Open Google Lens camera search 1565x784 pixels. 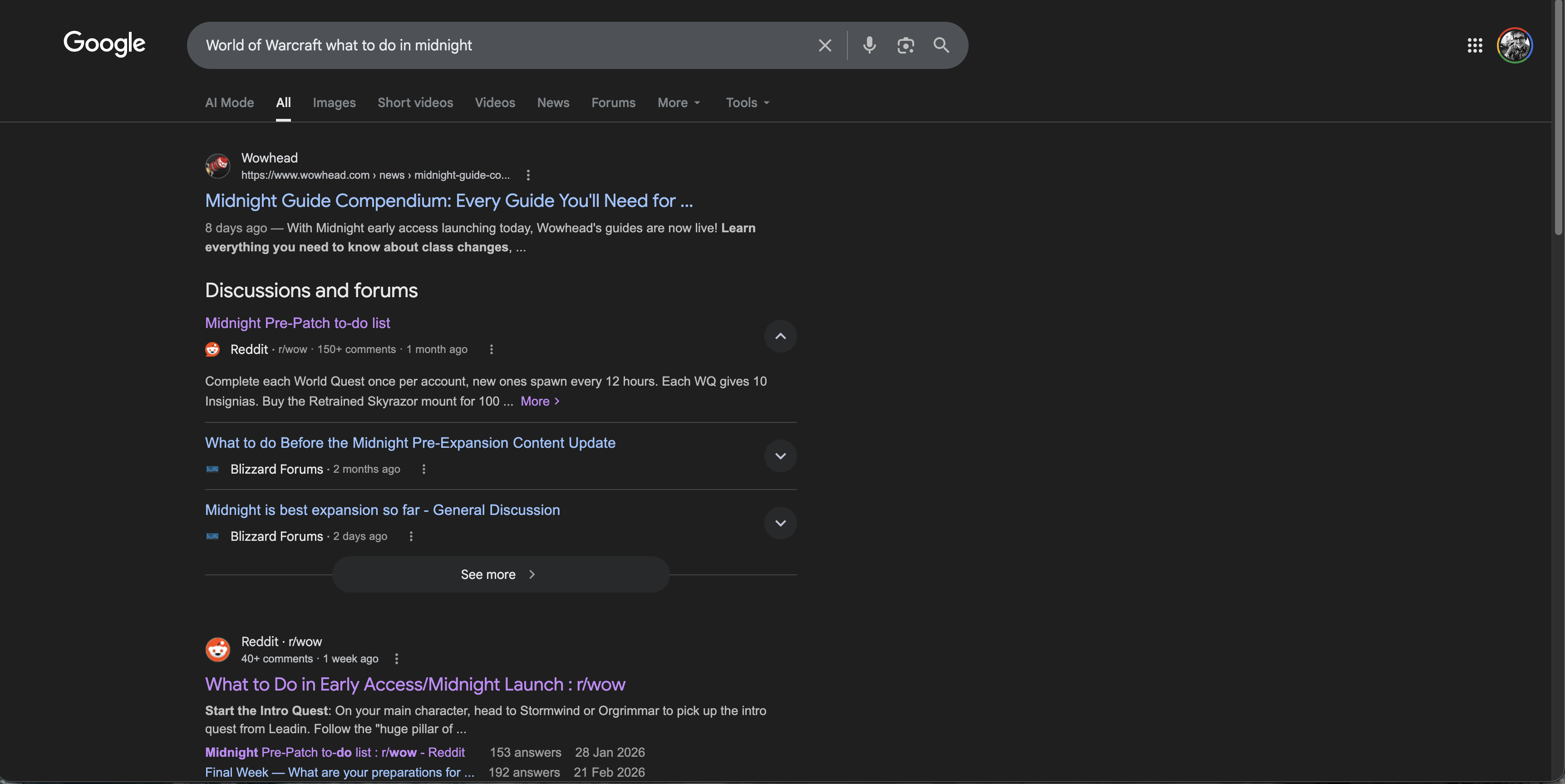click(x=906, y=45)
